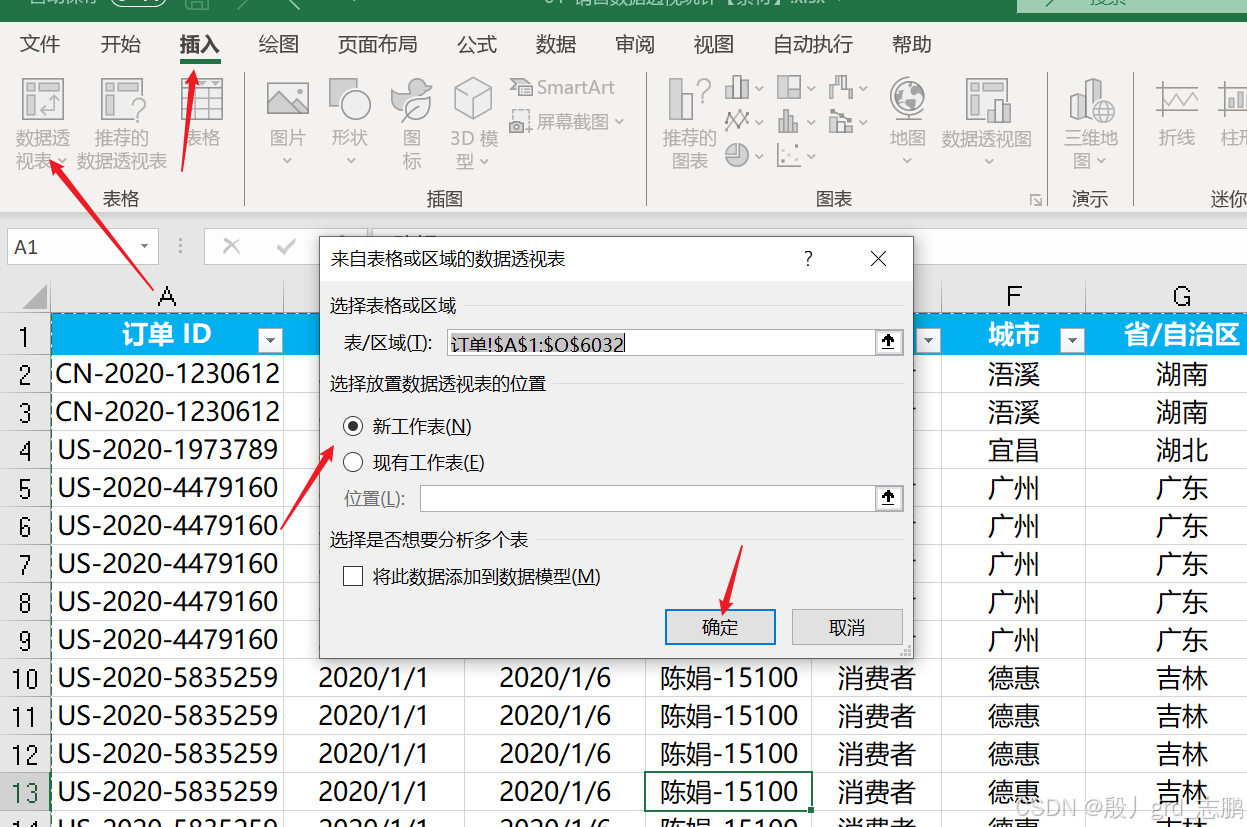Expand the pie chart dropdown arrow
1247x827 pixels.
click(x=759, y=156)
